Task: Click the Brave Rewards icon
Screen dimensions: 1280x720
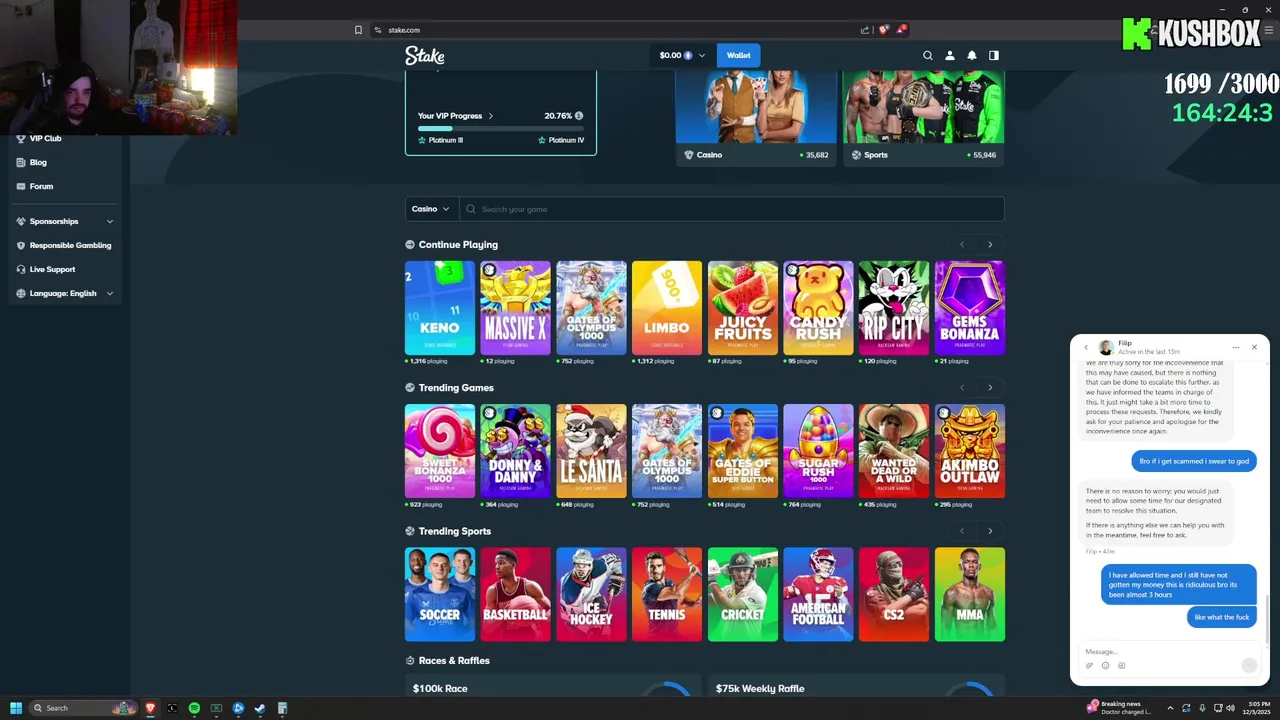Action: pyautogui.click(x=901, y=30)
